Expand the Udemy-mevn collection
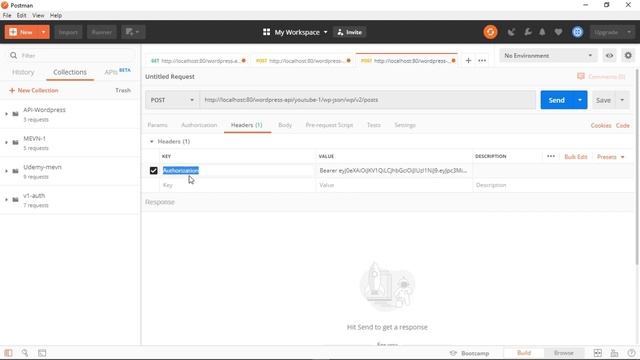640x360 pixels. tap(6, 171)
